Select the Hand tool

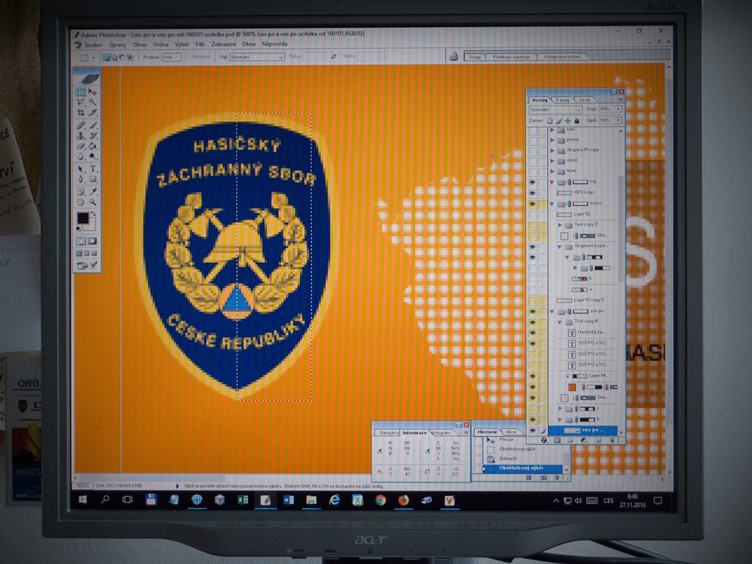81,202
